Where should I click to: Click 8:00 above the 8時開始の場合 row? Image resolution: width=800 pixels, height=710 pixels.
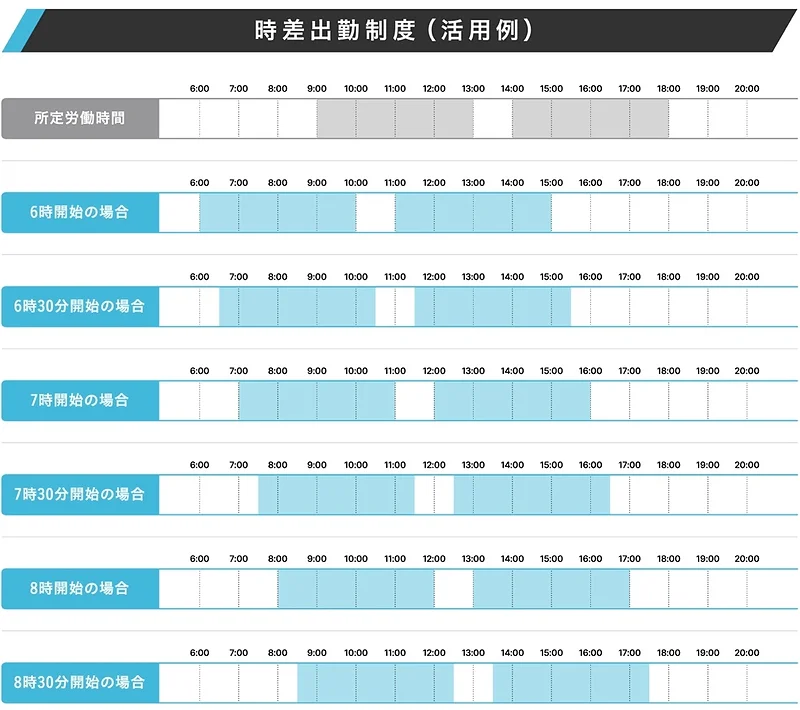(x=278, y=559)
